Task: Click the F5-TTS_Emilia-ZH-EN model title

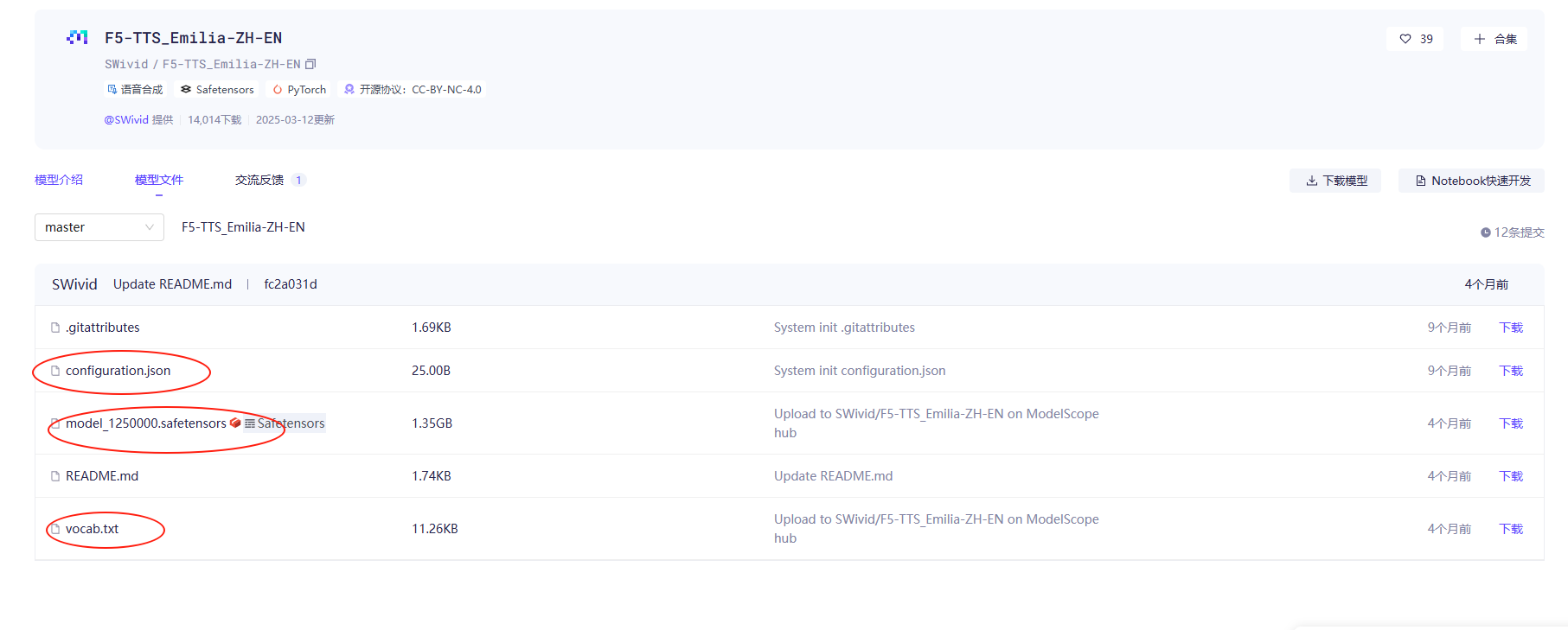Action: 193,38
